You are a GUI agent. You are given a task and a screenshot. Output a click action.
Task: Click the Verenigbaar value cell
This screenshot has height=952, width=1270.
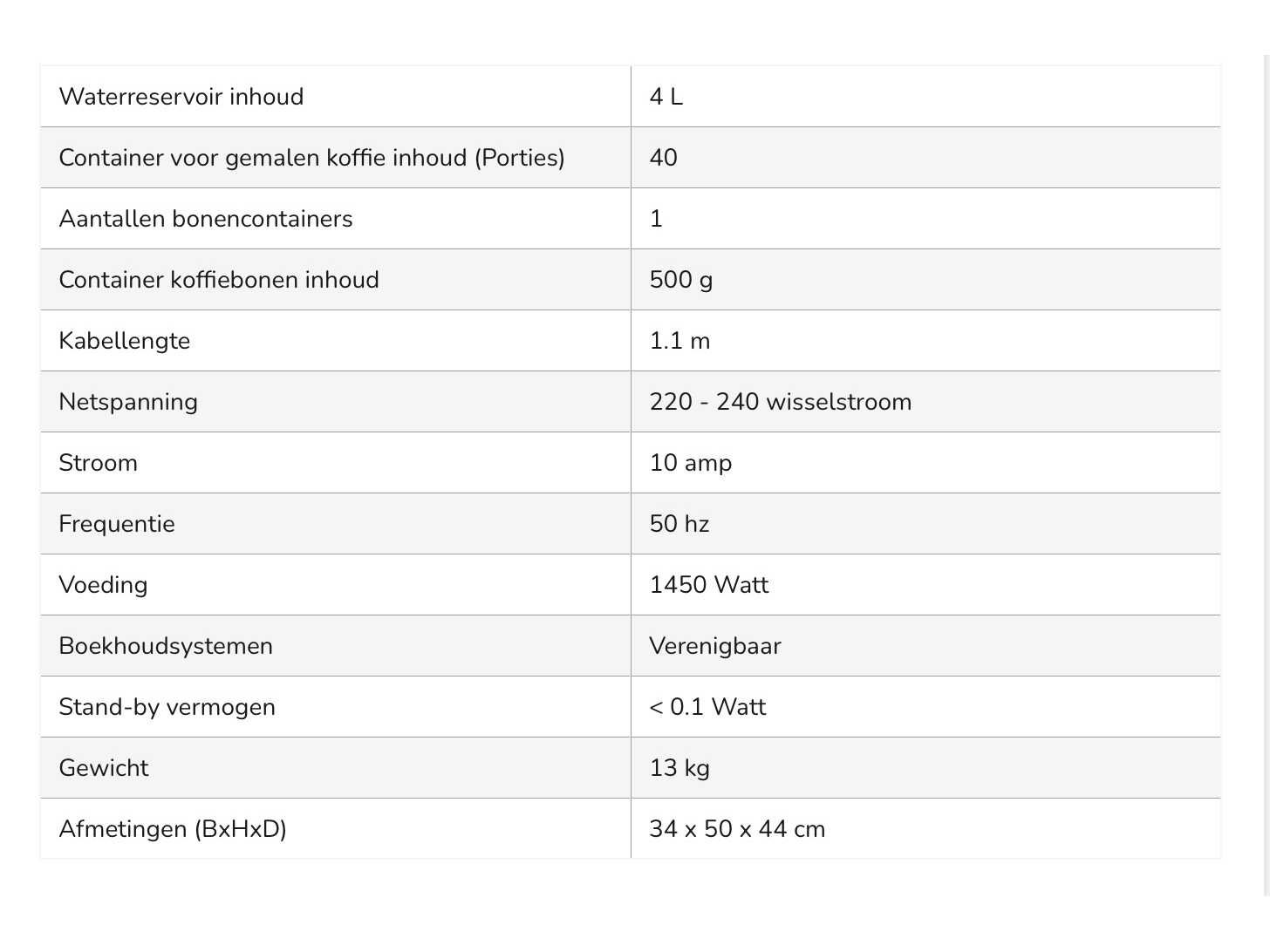(x=715, y=646)
